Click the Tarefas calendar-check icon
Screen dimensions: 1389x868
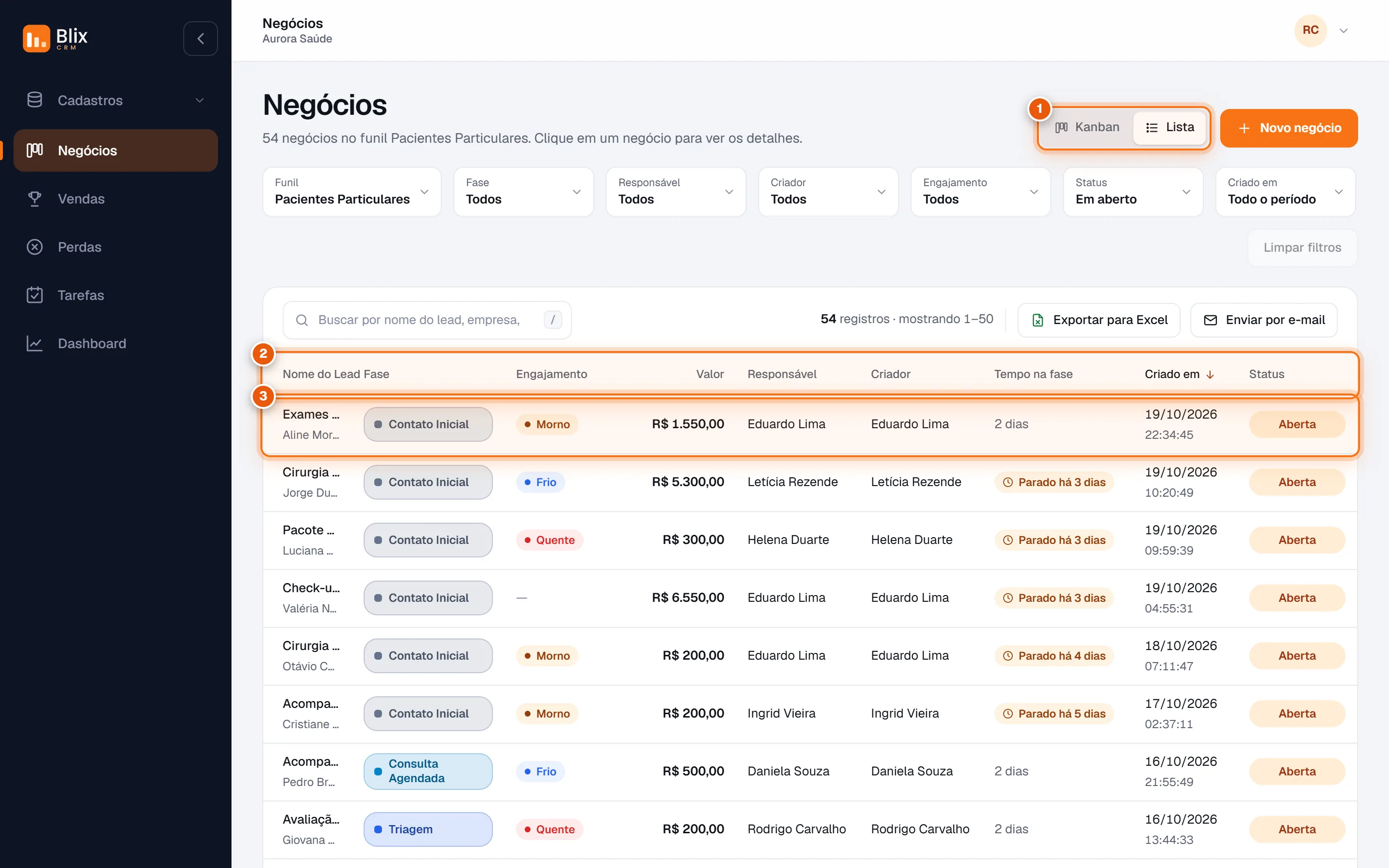(x=34, y=295)
